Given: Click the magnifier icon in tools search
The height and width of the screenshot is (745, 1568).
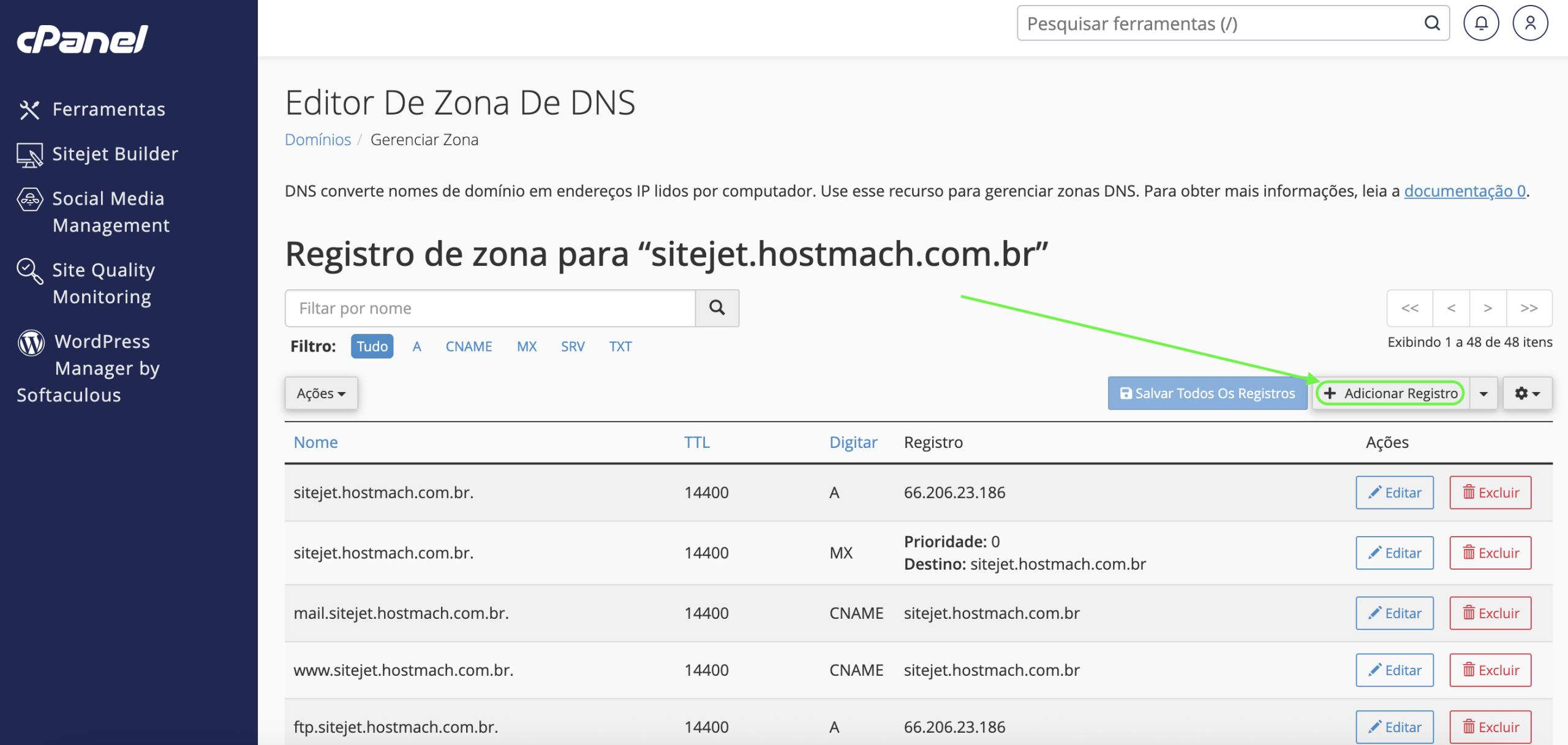Looking at the screenshot, I should click(1431, 23).
